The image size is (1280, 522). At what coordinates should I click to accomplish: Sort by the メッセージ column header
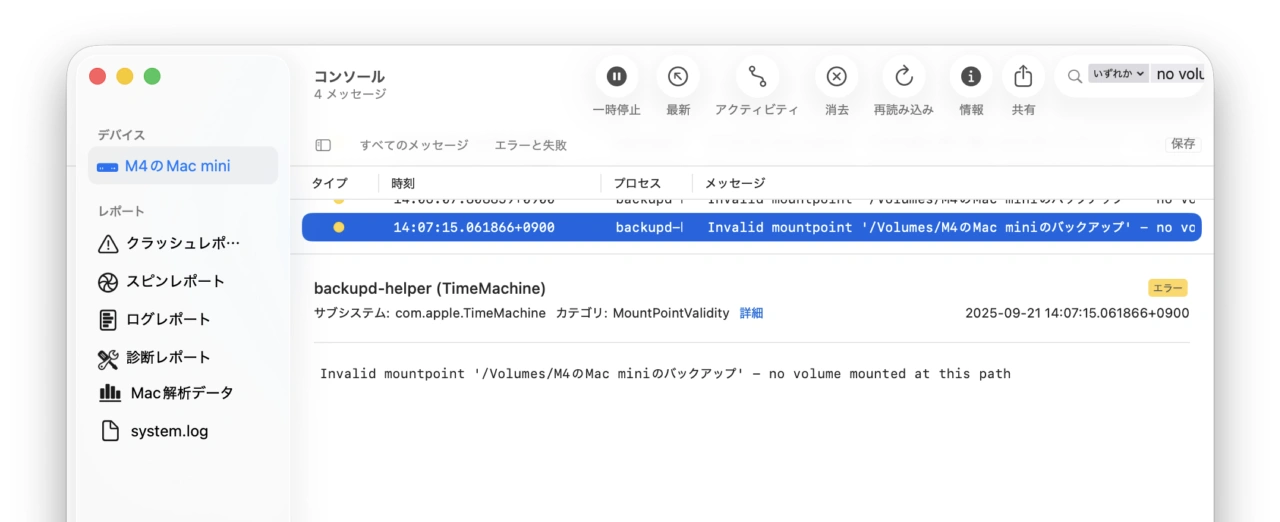pyautogui.click(x=735, y=183)
